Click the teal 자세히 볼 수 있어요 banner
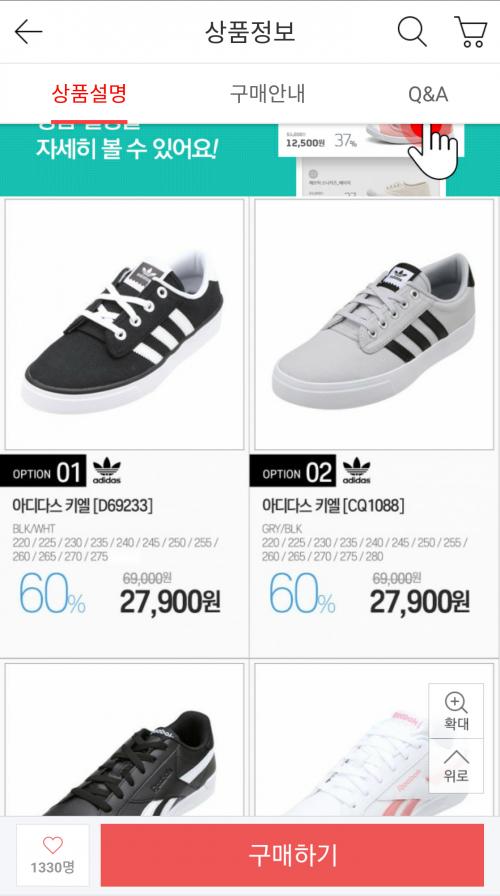Screen dimensions: 500x896 (250, 160)
